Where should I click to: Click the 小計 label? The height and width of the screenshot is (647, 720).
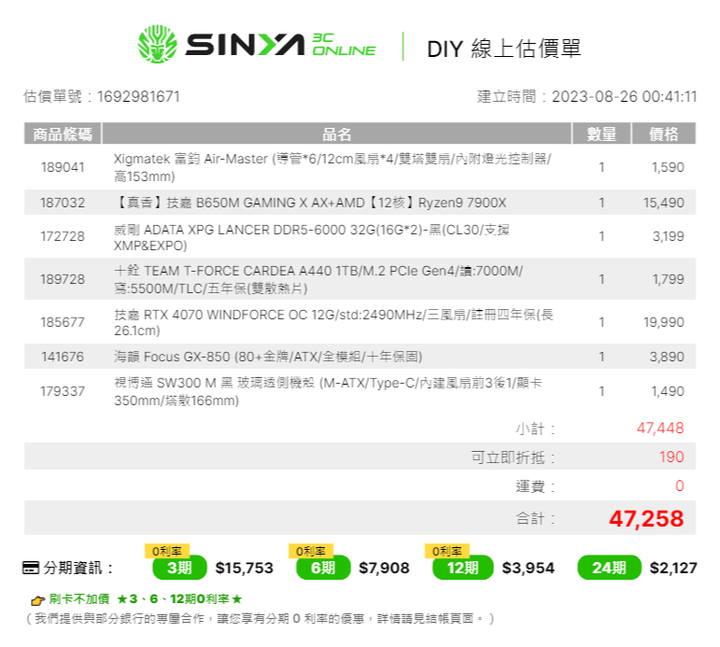[535, 429]
